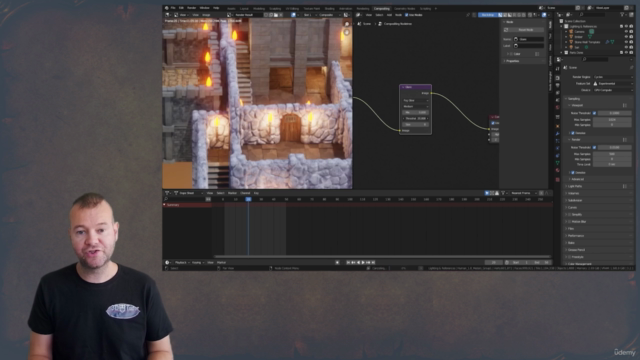The height and width of the screenshot is (360, 640).
Task: Open the Fog Glow type dropdown in Glare node
Action: [x=416, y=100]
